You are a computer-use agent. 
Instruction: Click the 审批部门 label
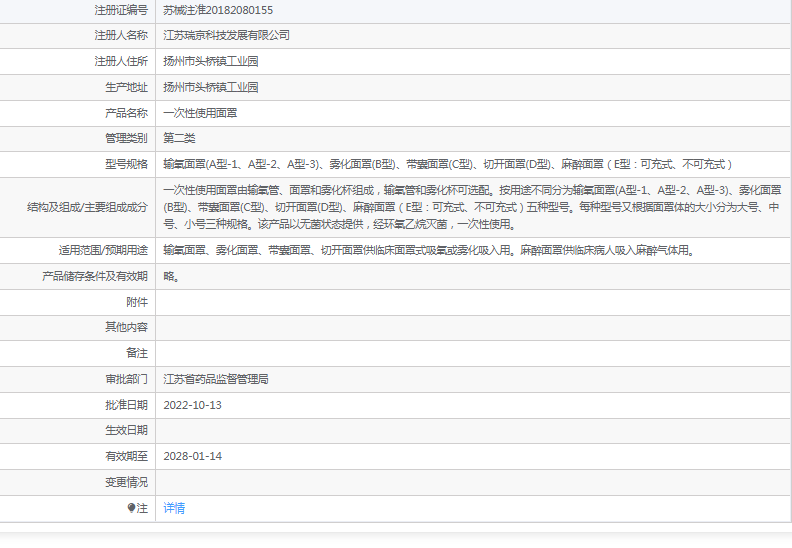click(126, 379)
